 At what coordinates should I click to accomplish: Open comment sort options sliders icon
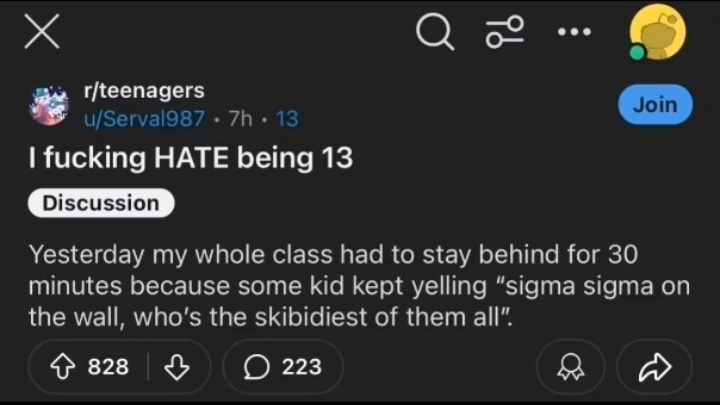pyautogui.click(x=504, y=34)
